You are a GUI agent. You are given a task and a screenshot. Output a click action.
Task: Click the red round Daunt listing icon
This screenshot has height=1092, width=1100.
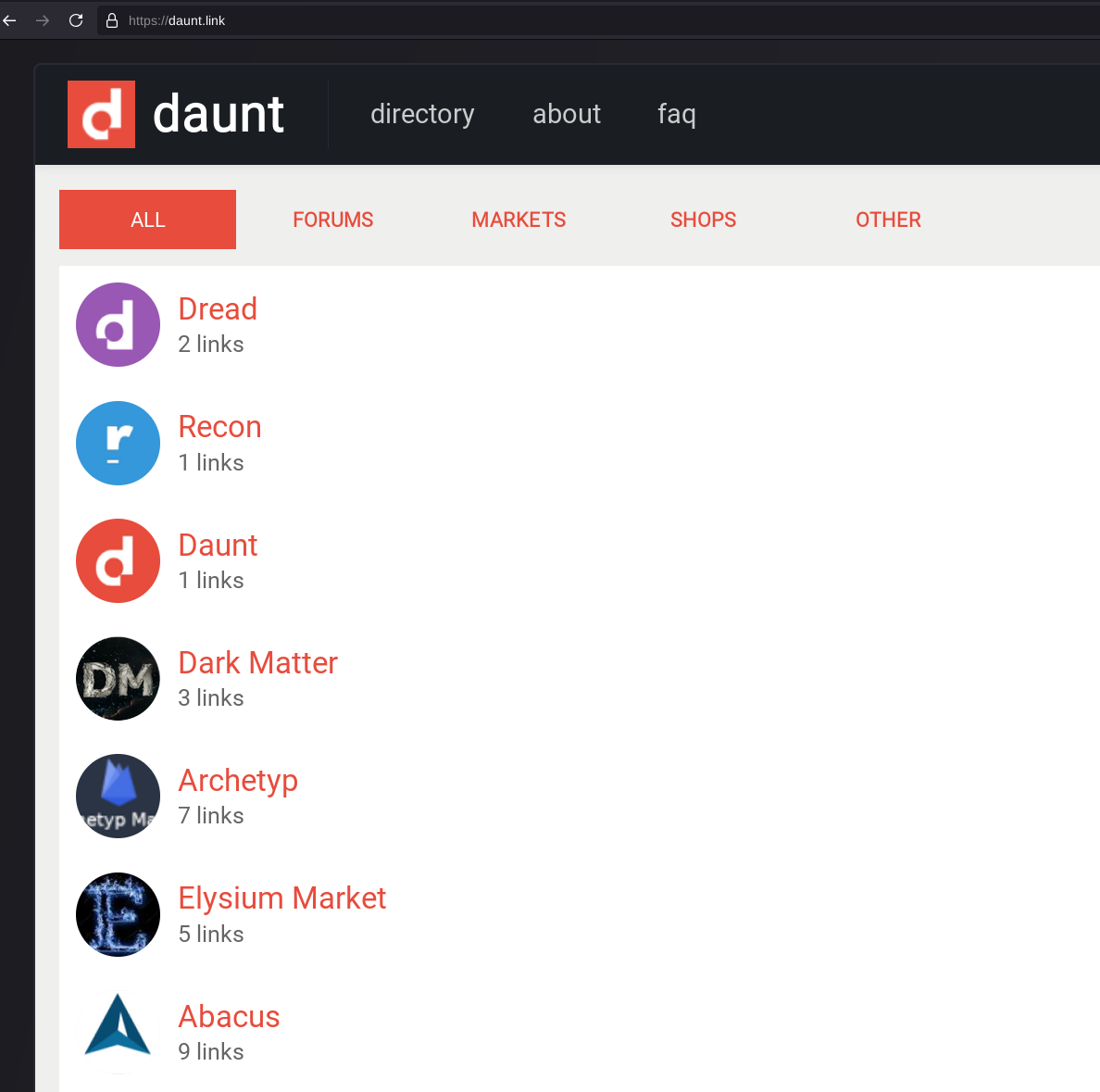pos(118,560)
